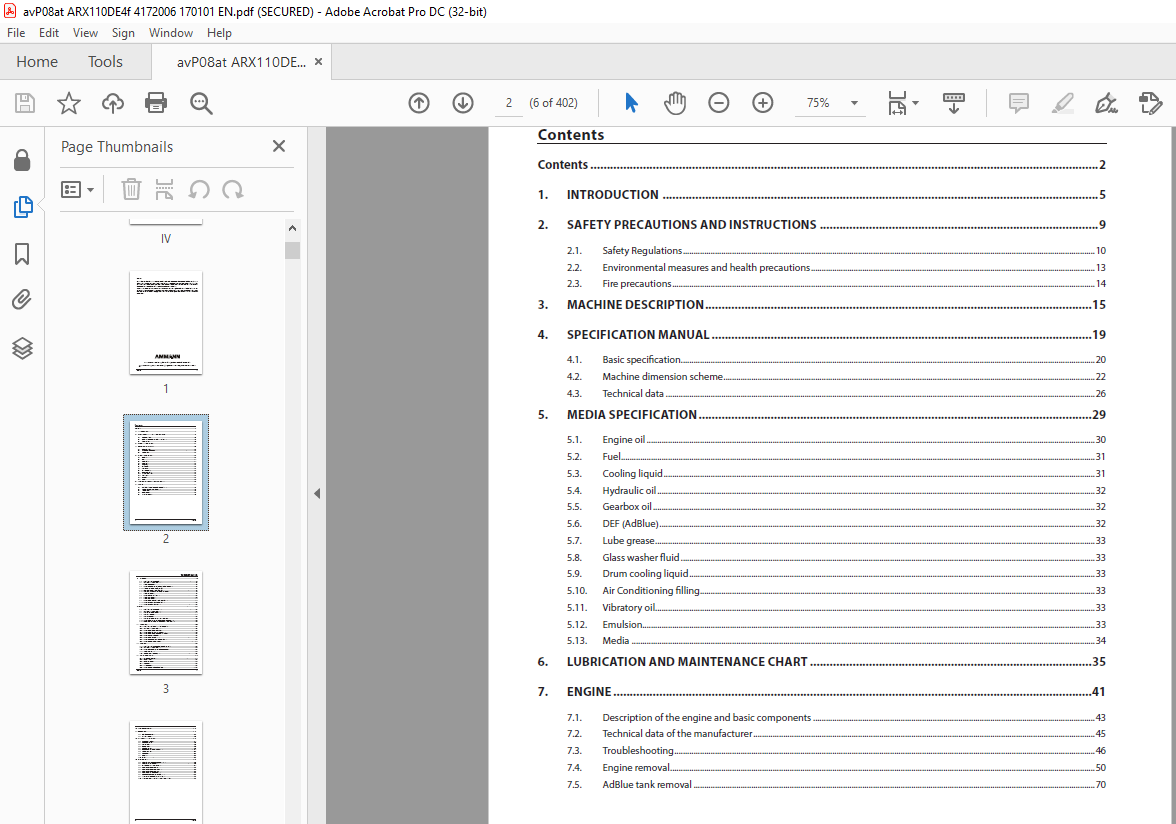Viewport: 1176px width, 824px height.
Task: Click the lock security settings icon
Action: pos(22,160)
